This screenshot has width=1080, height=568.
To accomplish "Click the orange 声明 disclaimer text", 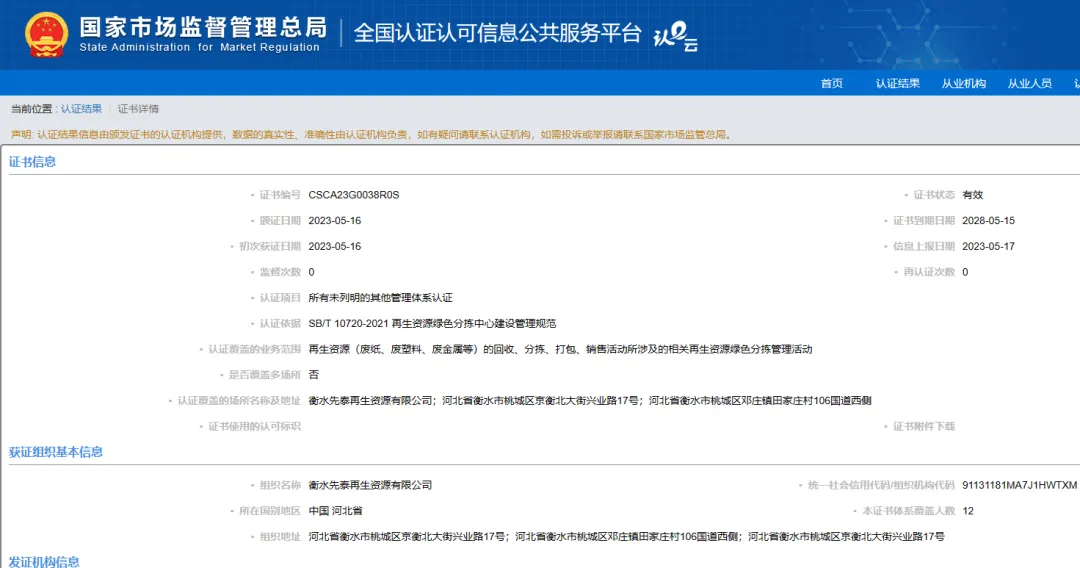I will pyautogui.click(x=371, y=134).
